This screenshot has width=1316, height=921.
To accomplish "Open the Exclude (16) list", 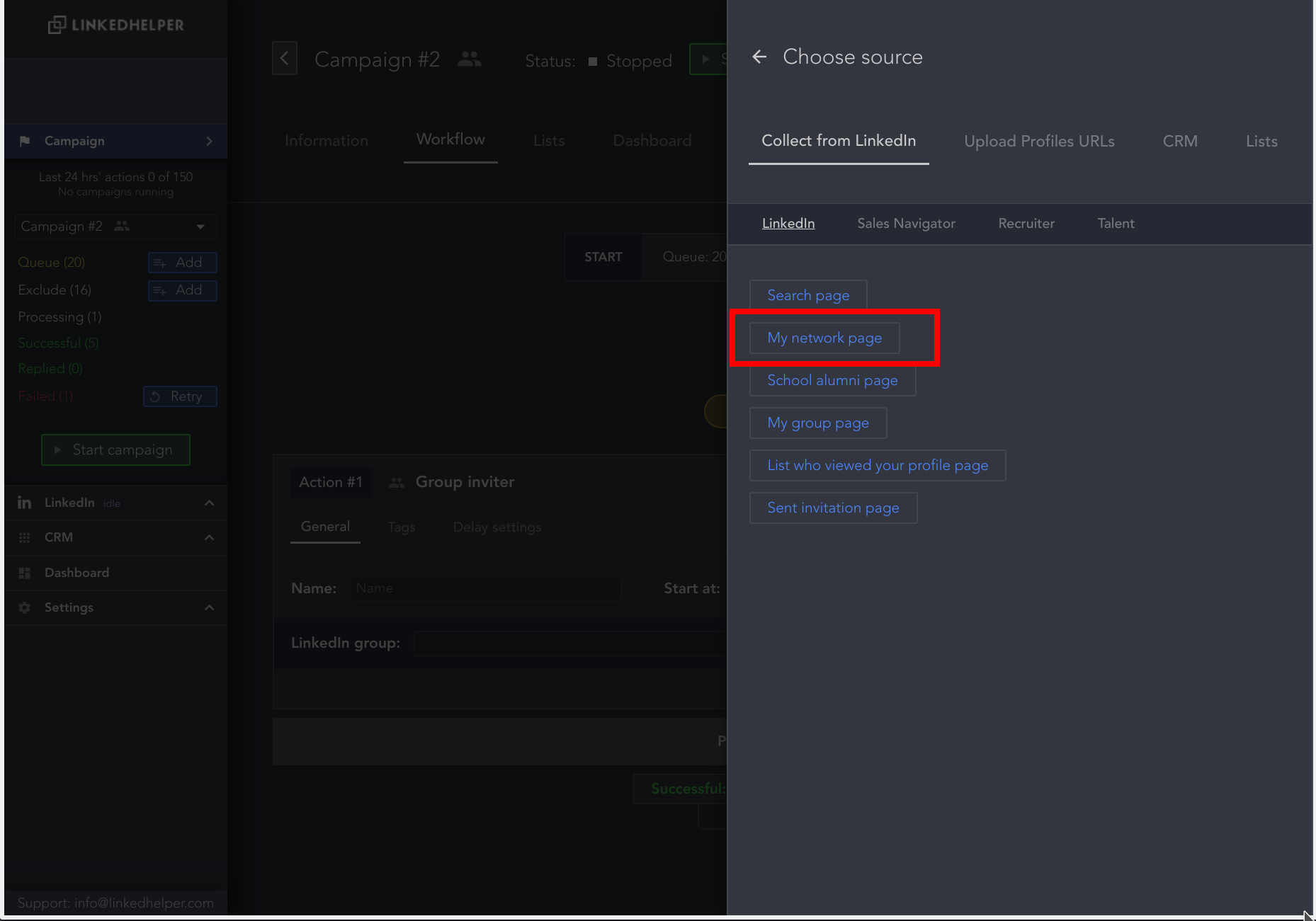I will coord(55,290).
